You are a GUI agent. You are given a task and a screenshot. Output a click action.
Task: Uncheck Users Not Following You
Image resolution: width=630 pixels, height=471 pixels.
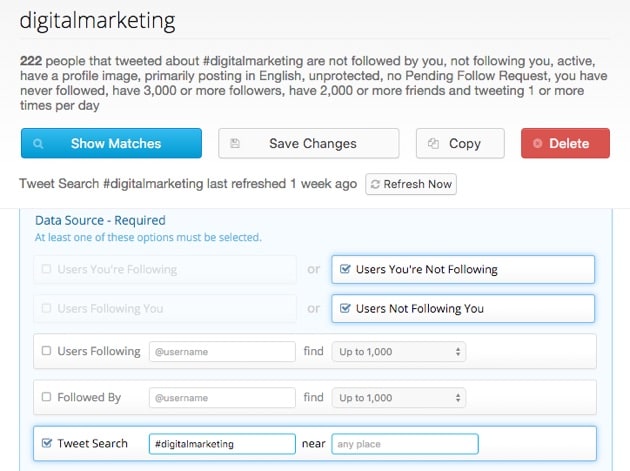tap(345, 308)
